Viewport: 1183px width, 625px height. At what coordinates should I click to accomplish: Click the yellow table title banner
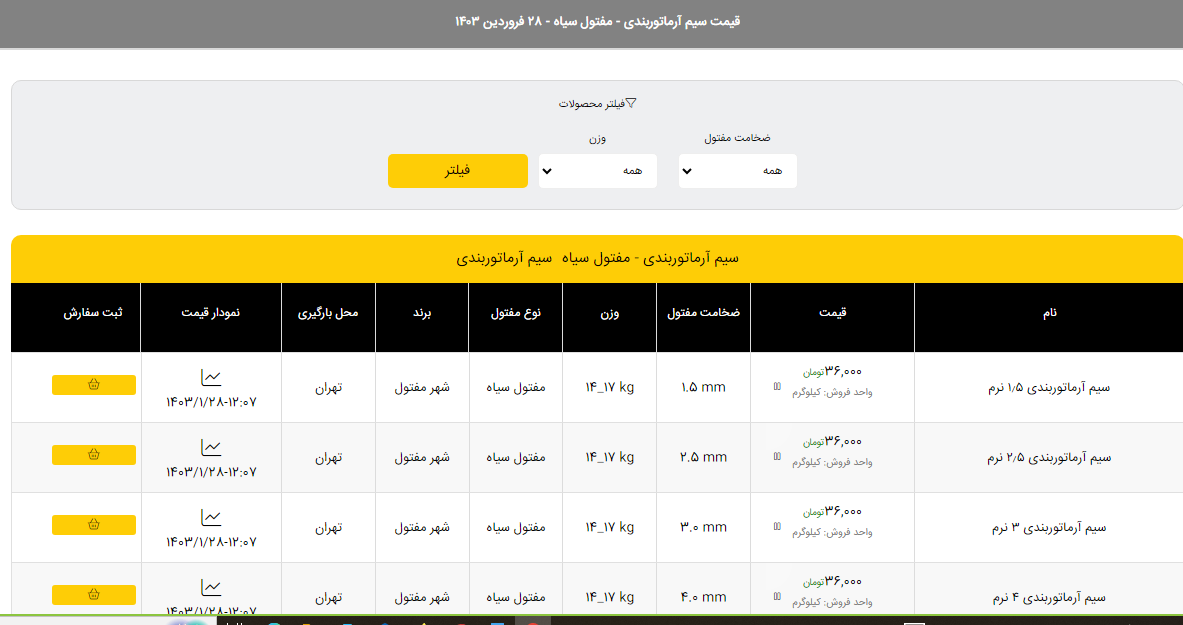pos(597,259)
